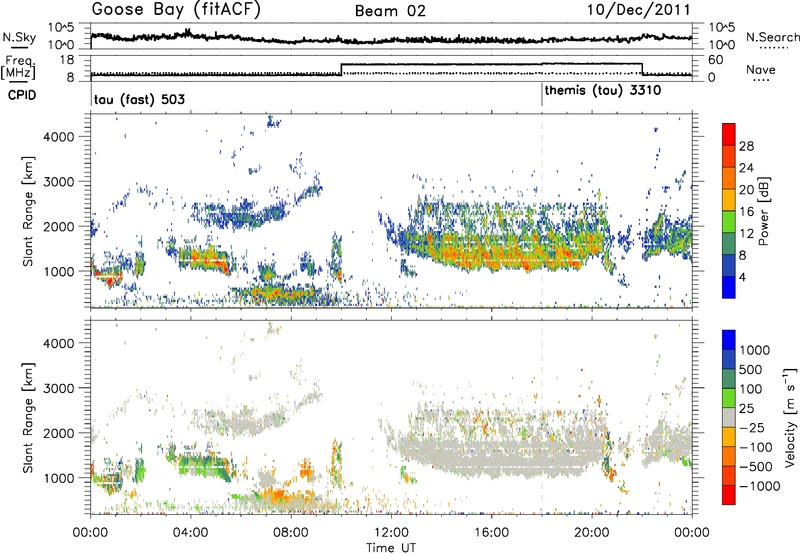Click 'Slant Range [km]' label of power panel

point(28,212)
